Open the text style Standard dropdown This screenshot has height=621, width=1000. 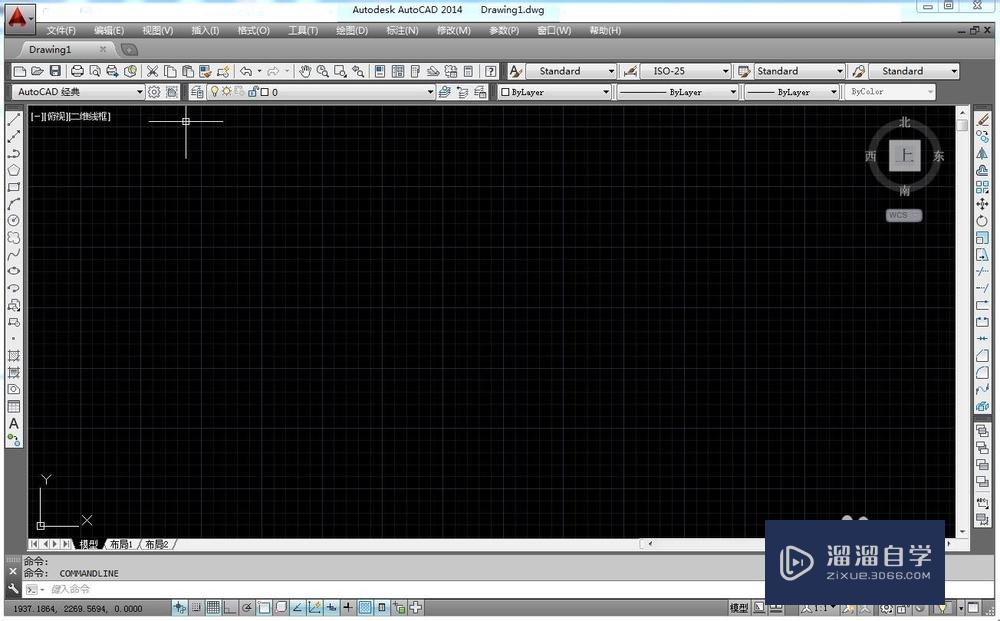click(611, 71)
